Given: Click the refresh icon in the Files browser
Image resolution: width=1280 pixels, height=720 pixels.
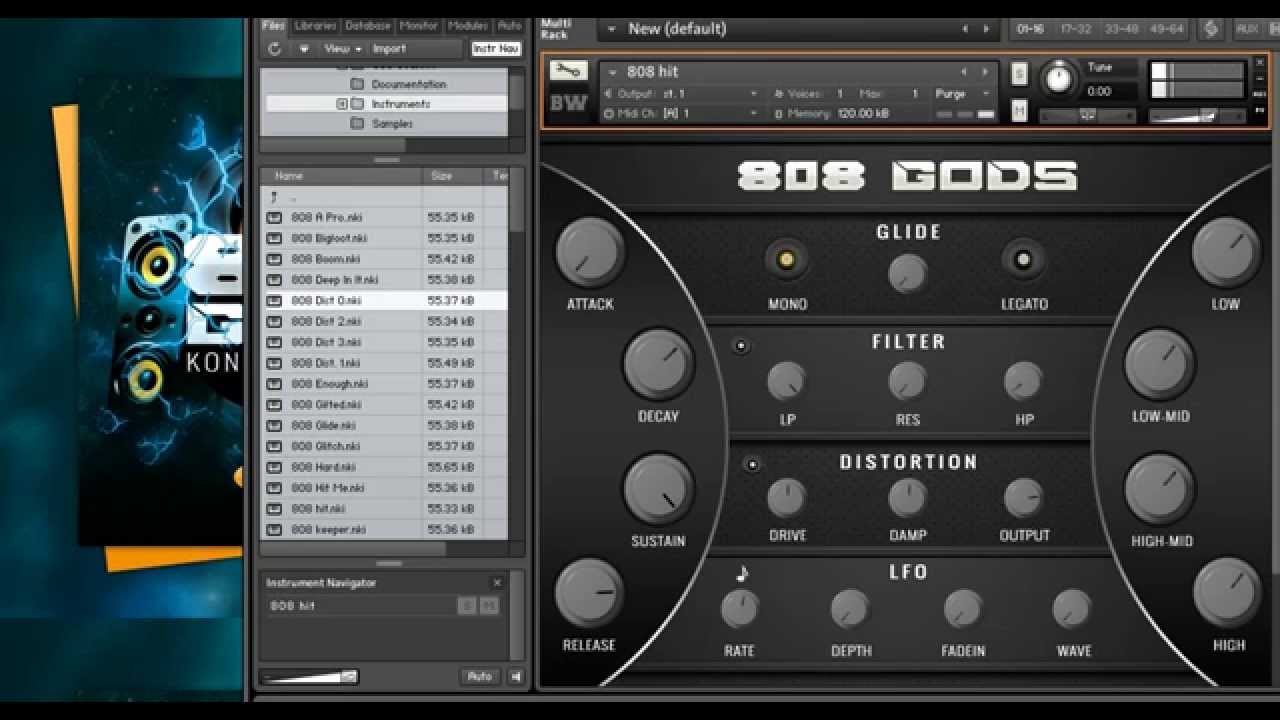Looking at the screenshot, I should point(275,48).
